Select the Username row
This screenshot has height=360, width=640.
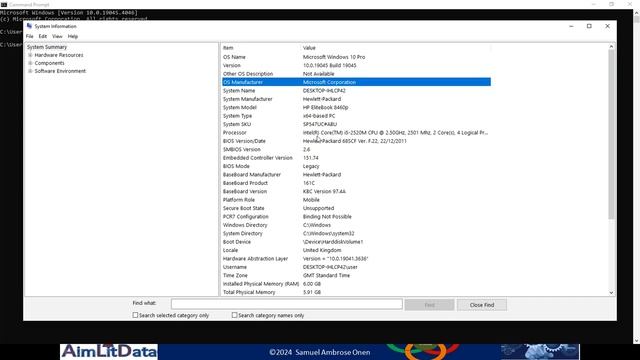point(356,267)
